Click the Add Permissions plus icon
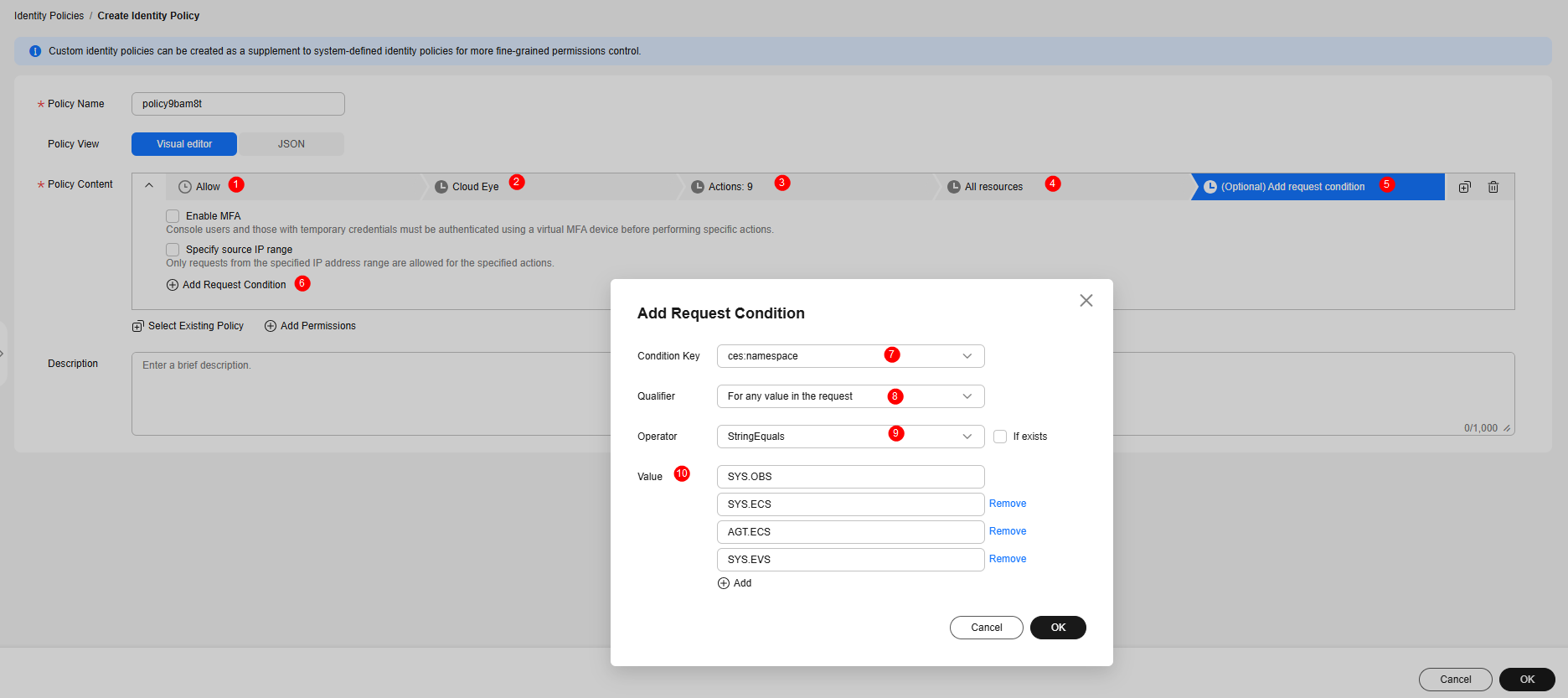Image resolution: width=1568 pixels, height=698 pixels. coord(271,326)
